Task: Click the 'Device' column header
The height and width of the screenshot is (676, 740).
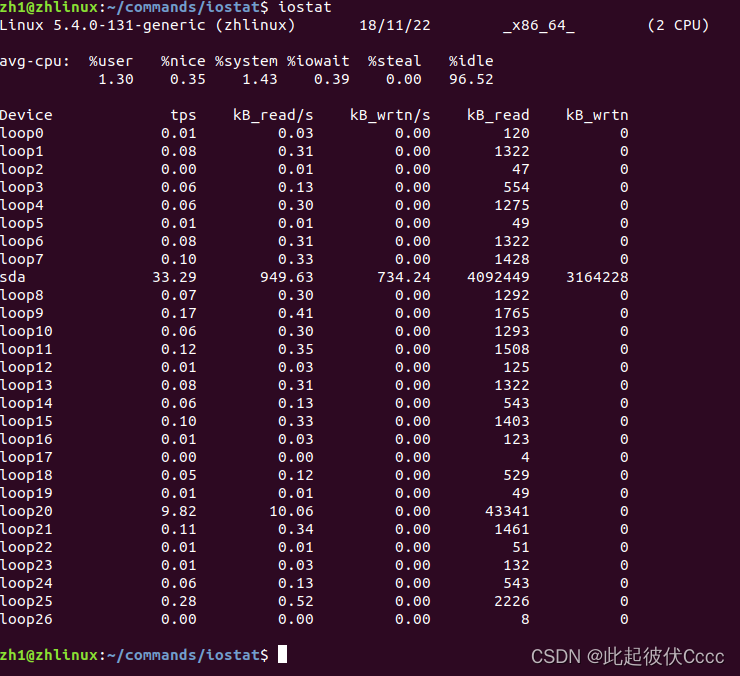Action: [26, 115]
